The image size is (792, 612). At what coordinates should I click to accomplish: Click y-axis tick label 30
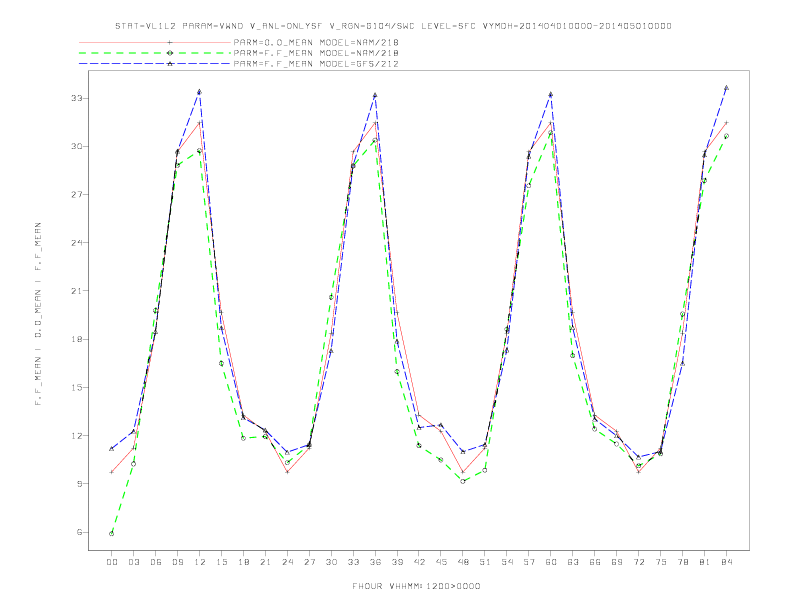click(76, 146)
